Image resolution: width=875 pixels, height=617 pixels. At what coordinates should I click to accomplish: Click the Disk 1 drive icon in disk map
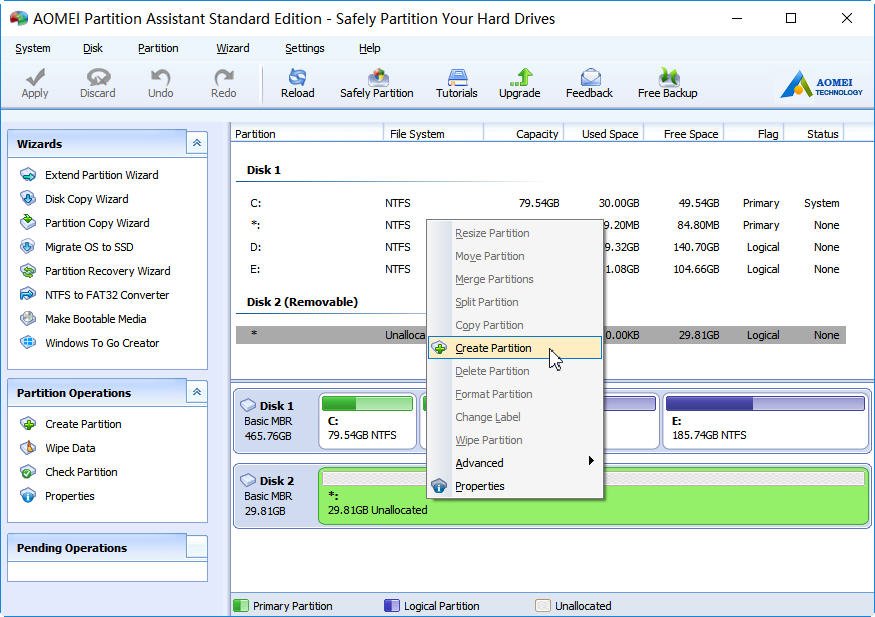coord(248,405)
